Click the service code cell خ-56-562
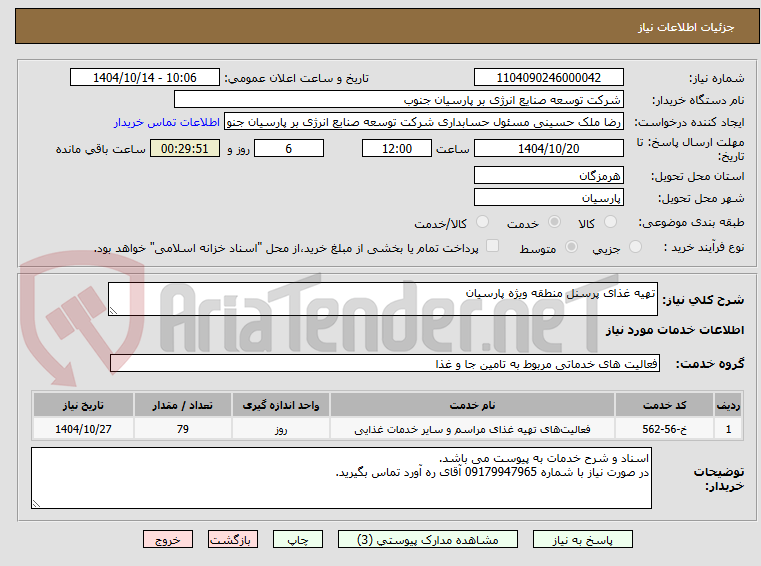The height and width of the screenshot is (566, 761). (x=664, y=429)
